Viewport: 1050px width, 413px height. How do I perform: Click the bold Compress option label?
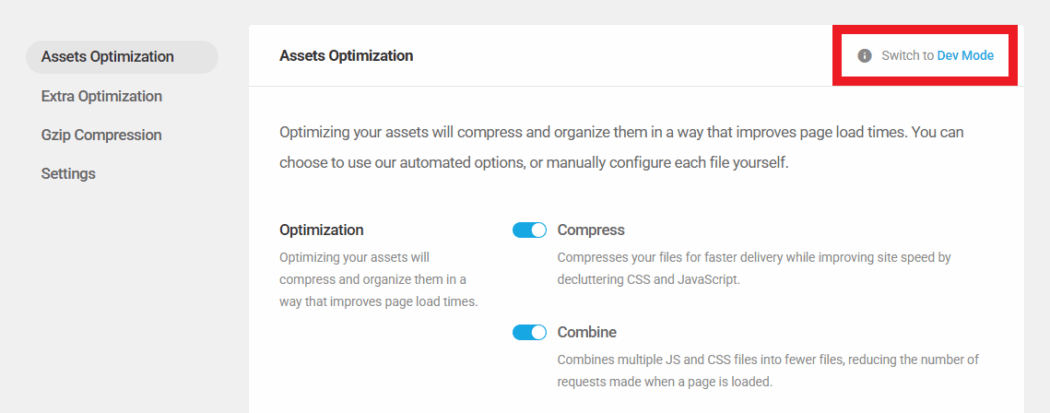pos(591,230)
